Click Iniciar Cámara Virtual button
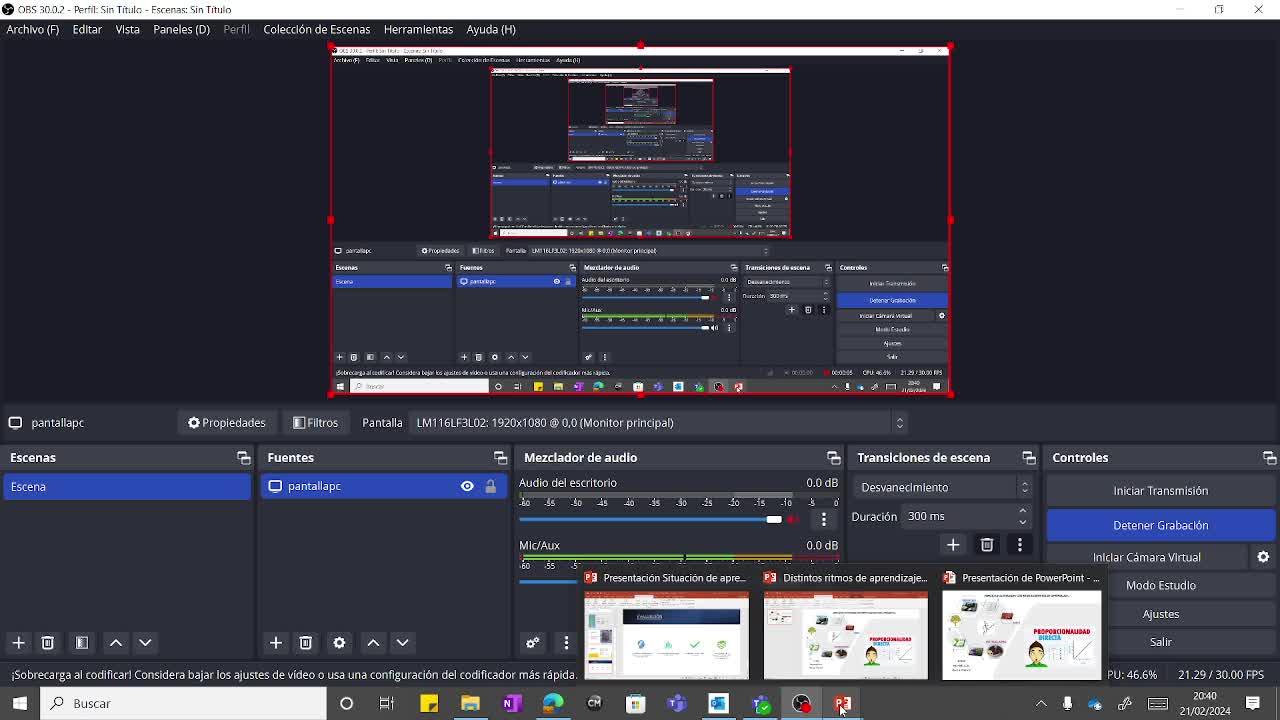Screen dimensions: 1280x720 (x=1147, y=557)
